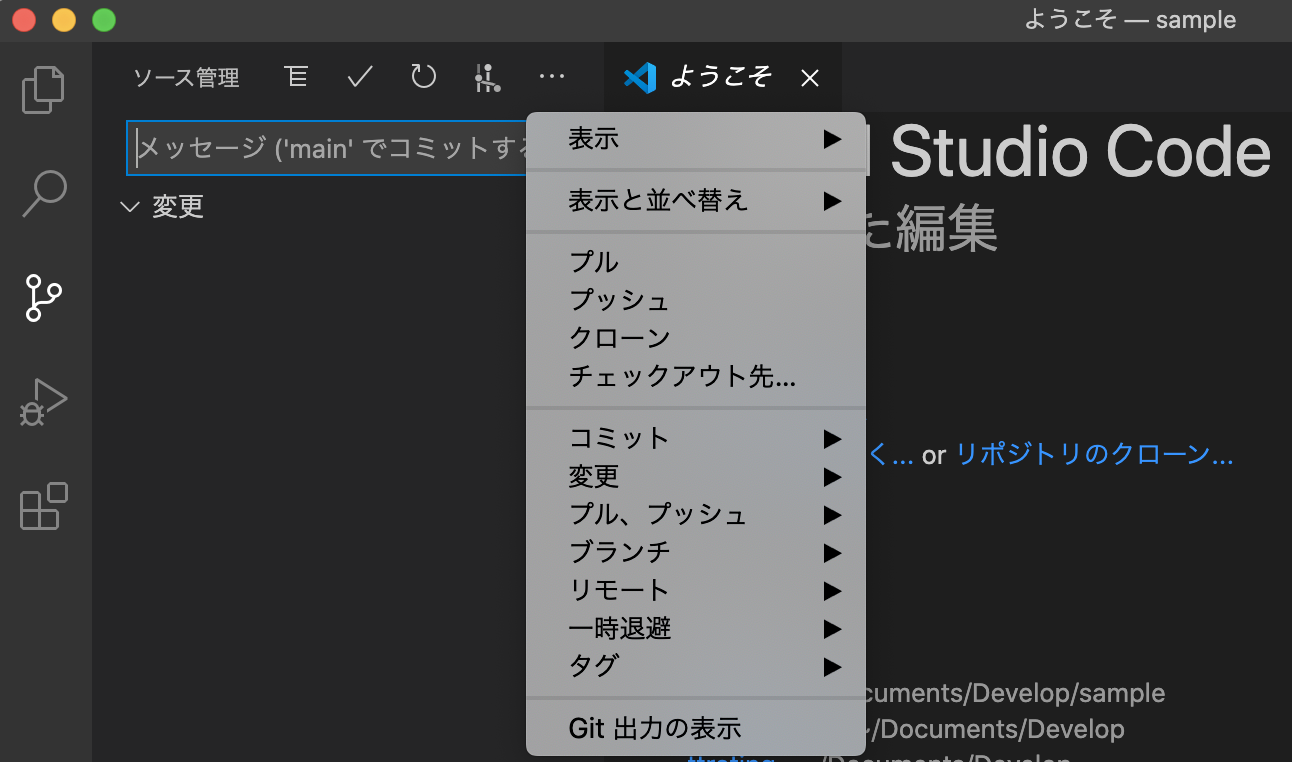Click the yellow minimize traffic light
Screen dimensions: 1292x762
tap(62, 18)
